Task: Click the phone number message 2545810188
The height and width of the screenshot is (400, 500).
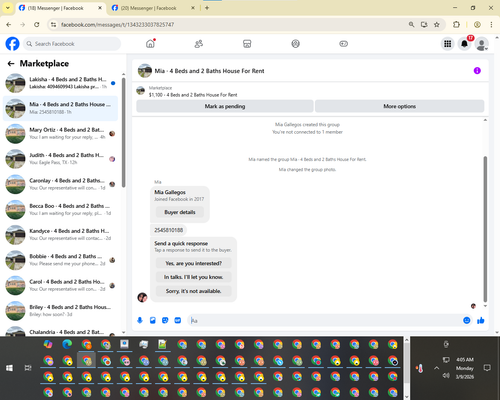Action: (x=168, y=230)
